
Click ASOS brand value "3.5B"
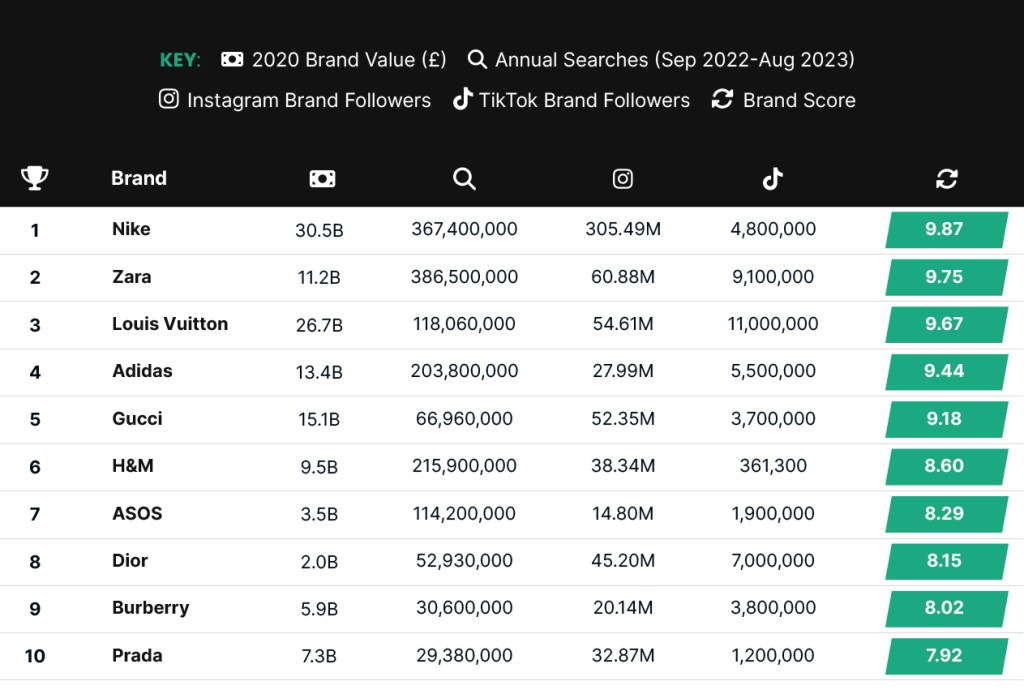319,514
